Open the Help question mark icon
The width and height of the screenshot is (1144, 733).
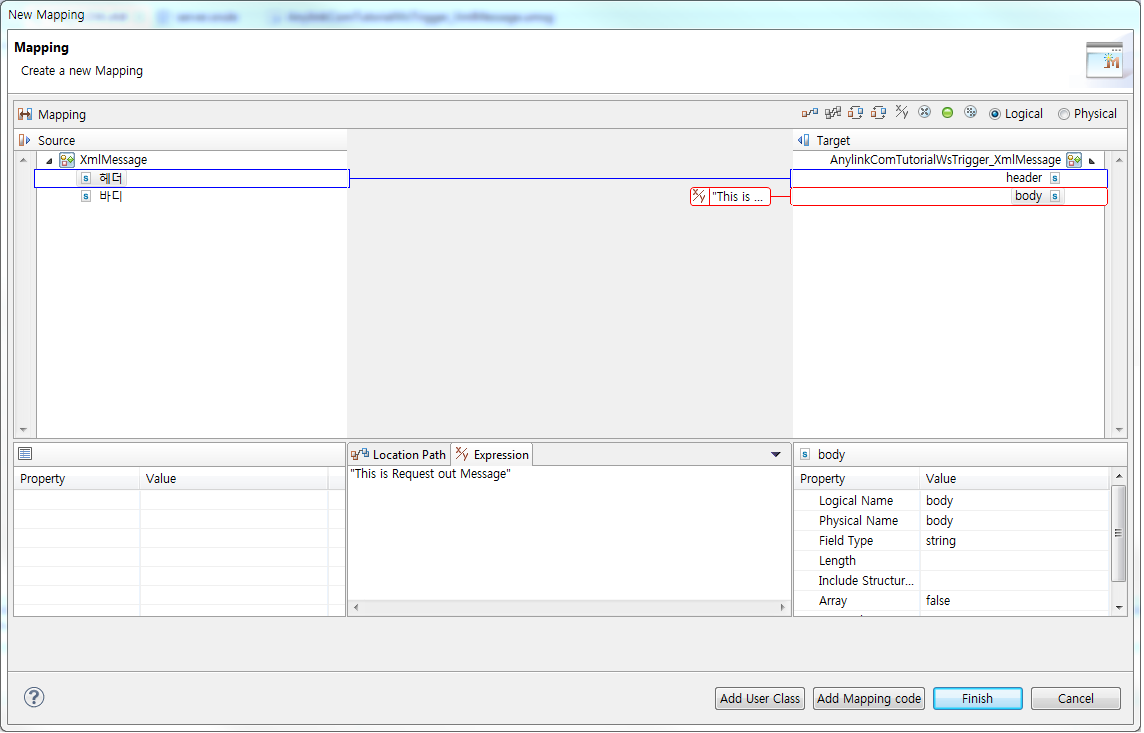pos(33,697)
